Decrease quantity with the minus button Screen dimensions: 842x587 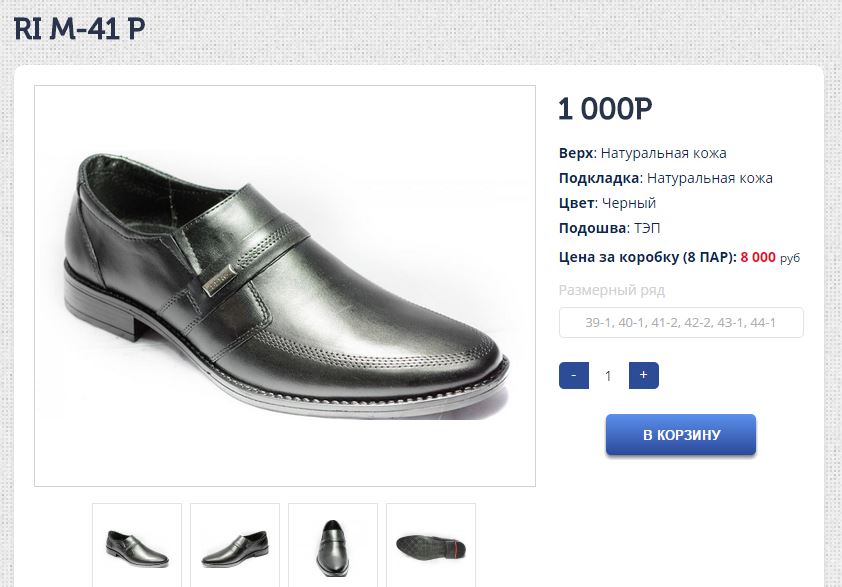573,376
